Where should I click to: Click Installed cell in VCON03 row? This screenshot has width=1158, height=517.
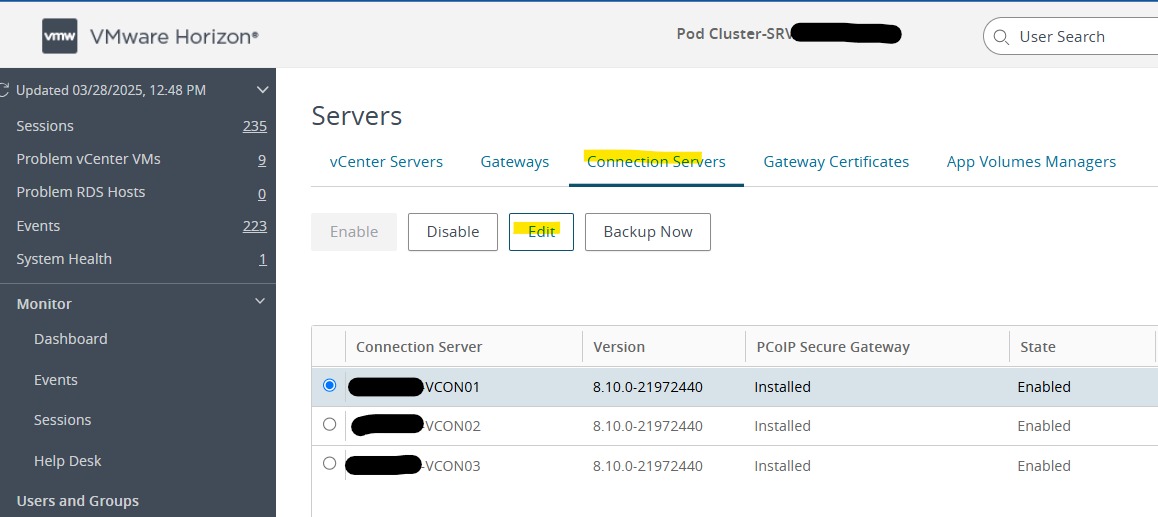point(782,466)
